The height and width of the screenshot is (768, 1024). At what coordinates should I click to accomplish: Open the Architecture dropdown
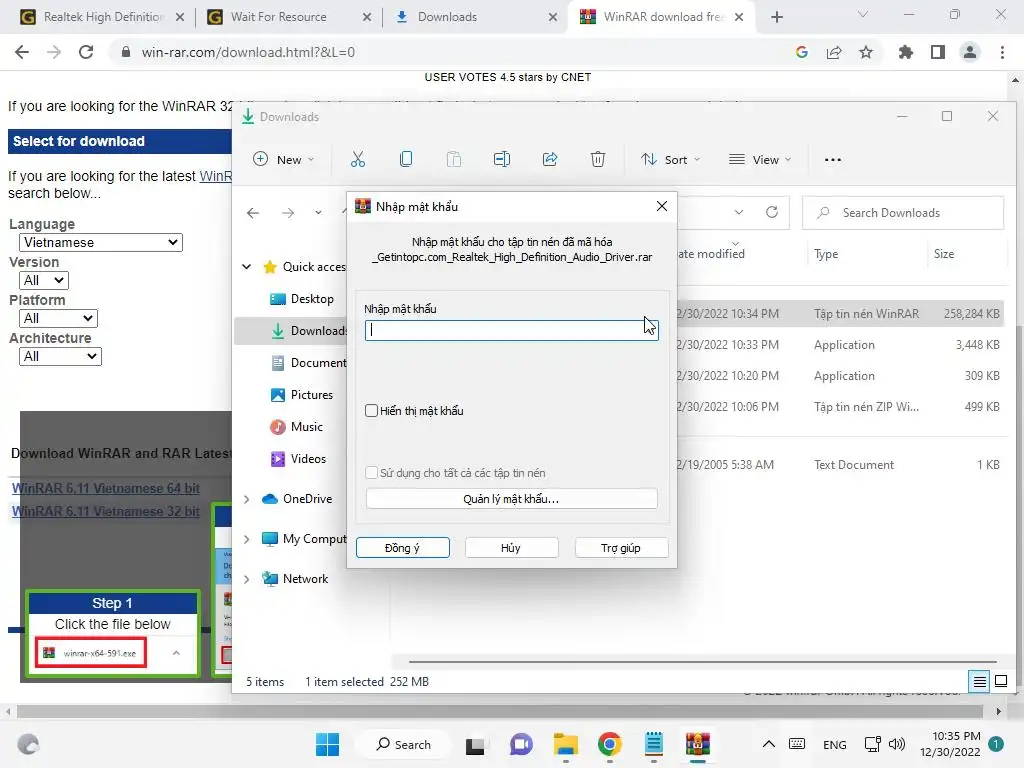coord(60,356)
